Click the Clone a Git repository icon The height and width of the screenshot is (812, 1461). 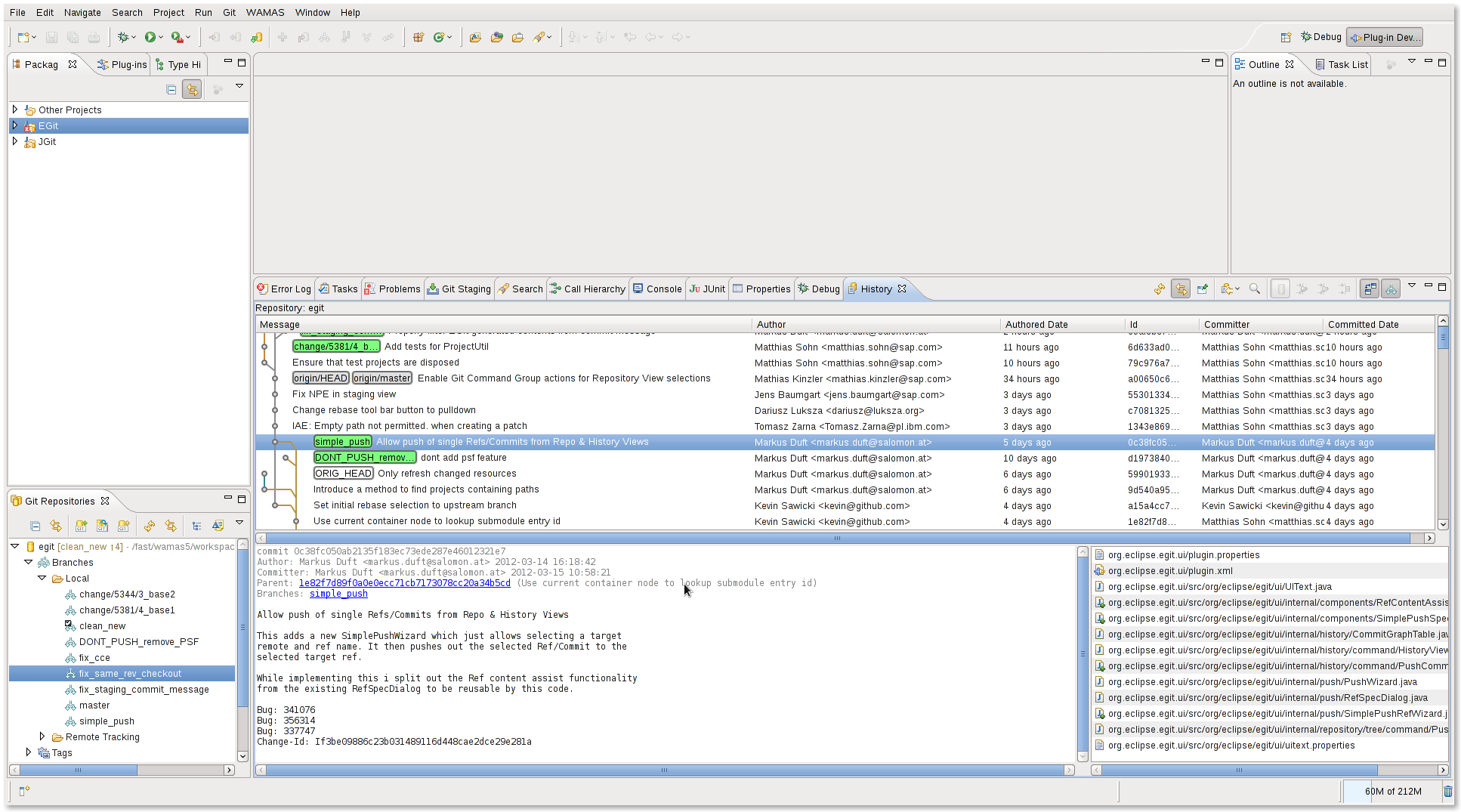pyautogui.click(x=102, y=526)
